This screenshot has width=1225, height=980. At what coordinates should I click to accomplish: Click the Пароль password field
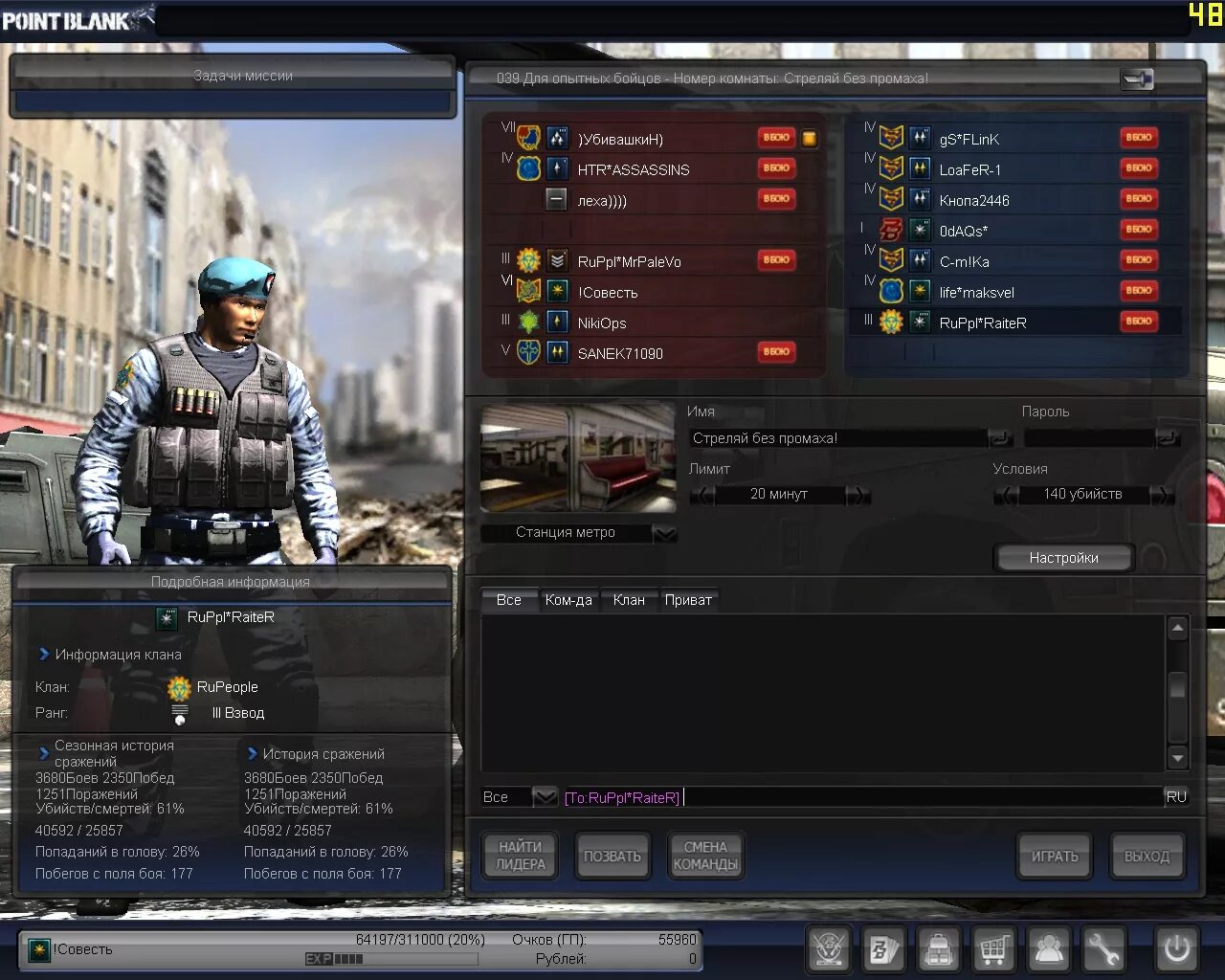pos(1089,438)
